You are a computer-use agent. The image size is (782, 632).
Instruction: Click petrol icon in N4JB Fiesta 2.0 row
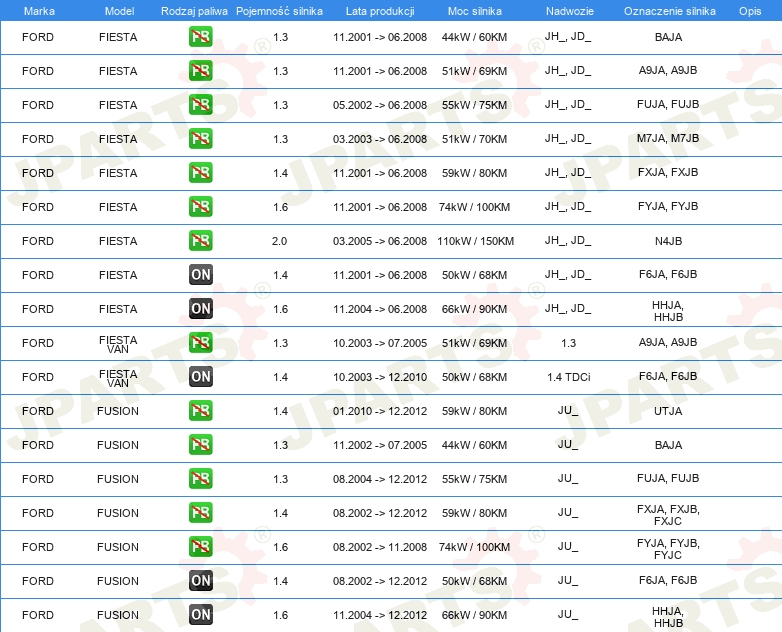pos(200,240)
